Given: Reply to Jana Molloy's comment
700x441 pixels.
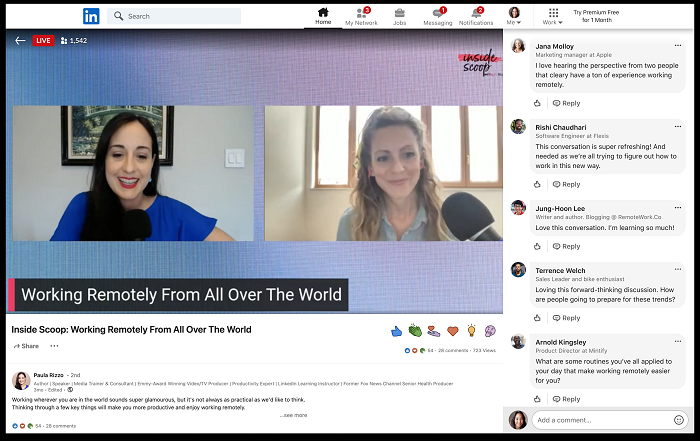Looking at the screenshot, I should point(567,103).
